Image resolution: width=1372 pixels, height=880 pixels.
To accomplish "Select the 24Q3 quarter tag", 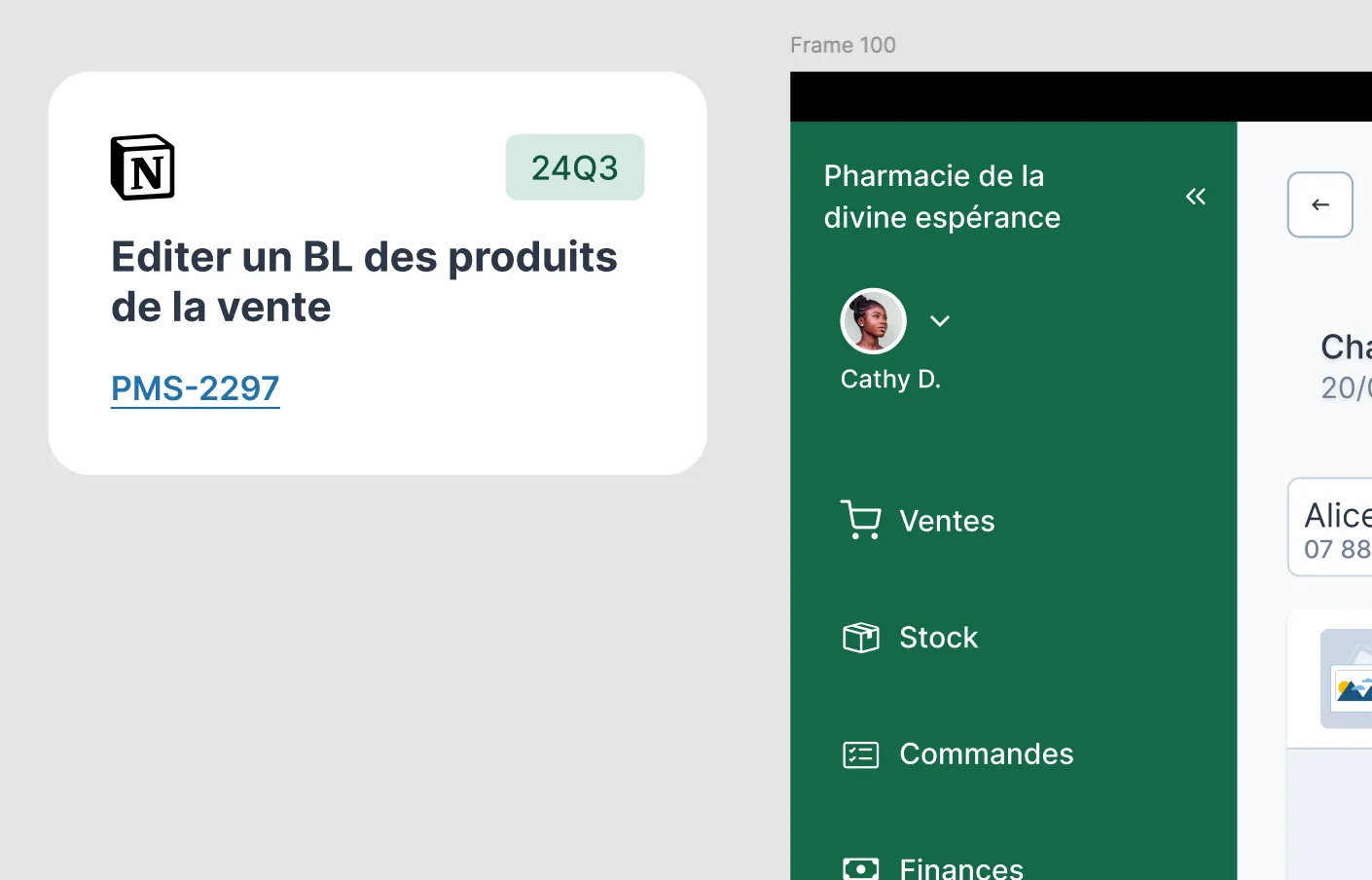I will pyautogui.click(x=574, y=166).
